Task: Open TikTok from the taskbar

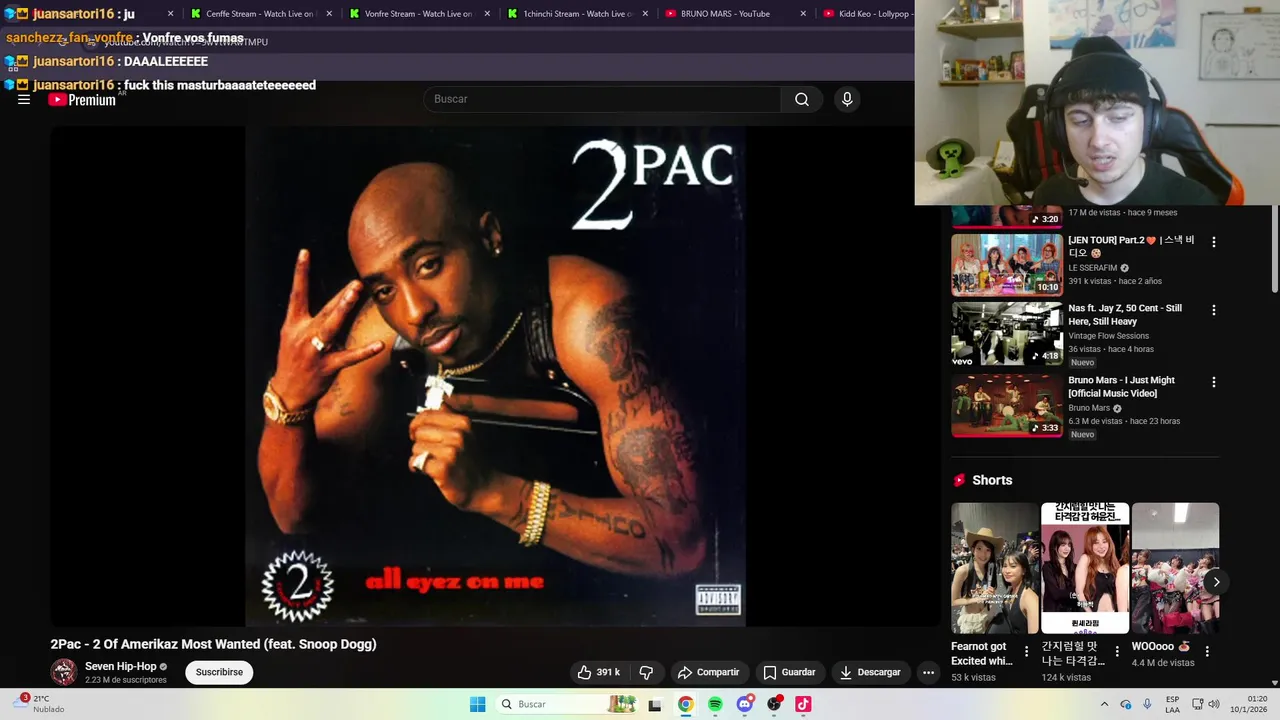Action: (803, 704)
